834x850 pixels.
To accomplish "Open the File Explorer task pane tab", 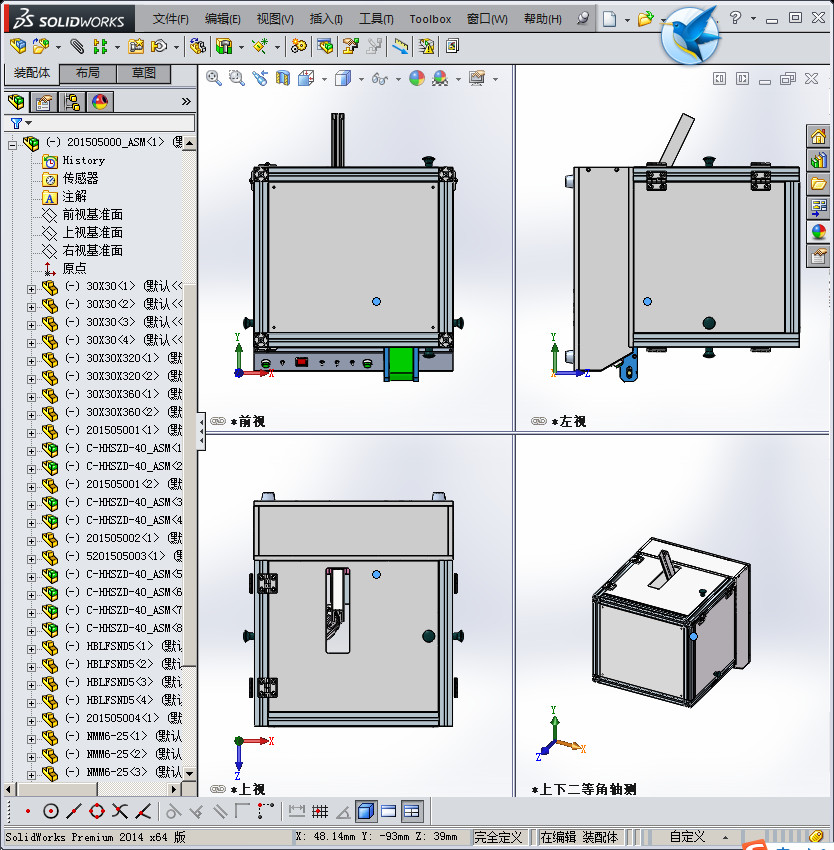I will point(818,184).
